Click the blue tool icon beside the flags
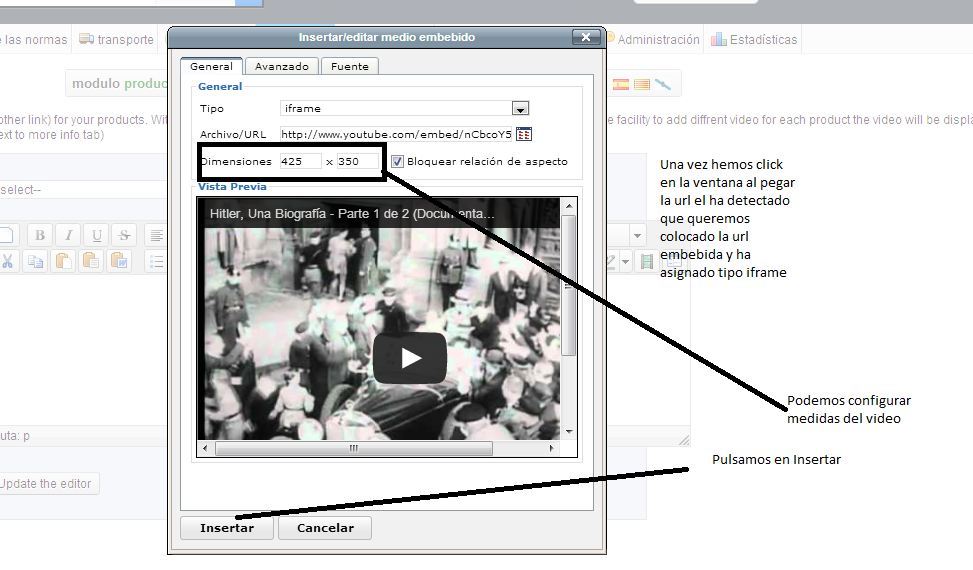973x570 pixels. (663, 84)
